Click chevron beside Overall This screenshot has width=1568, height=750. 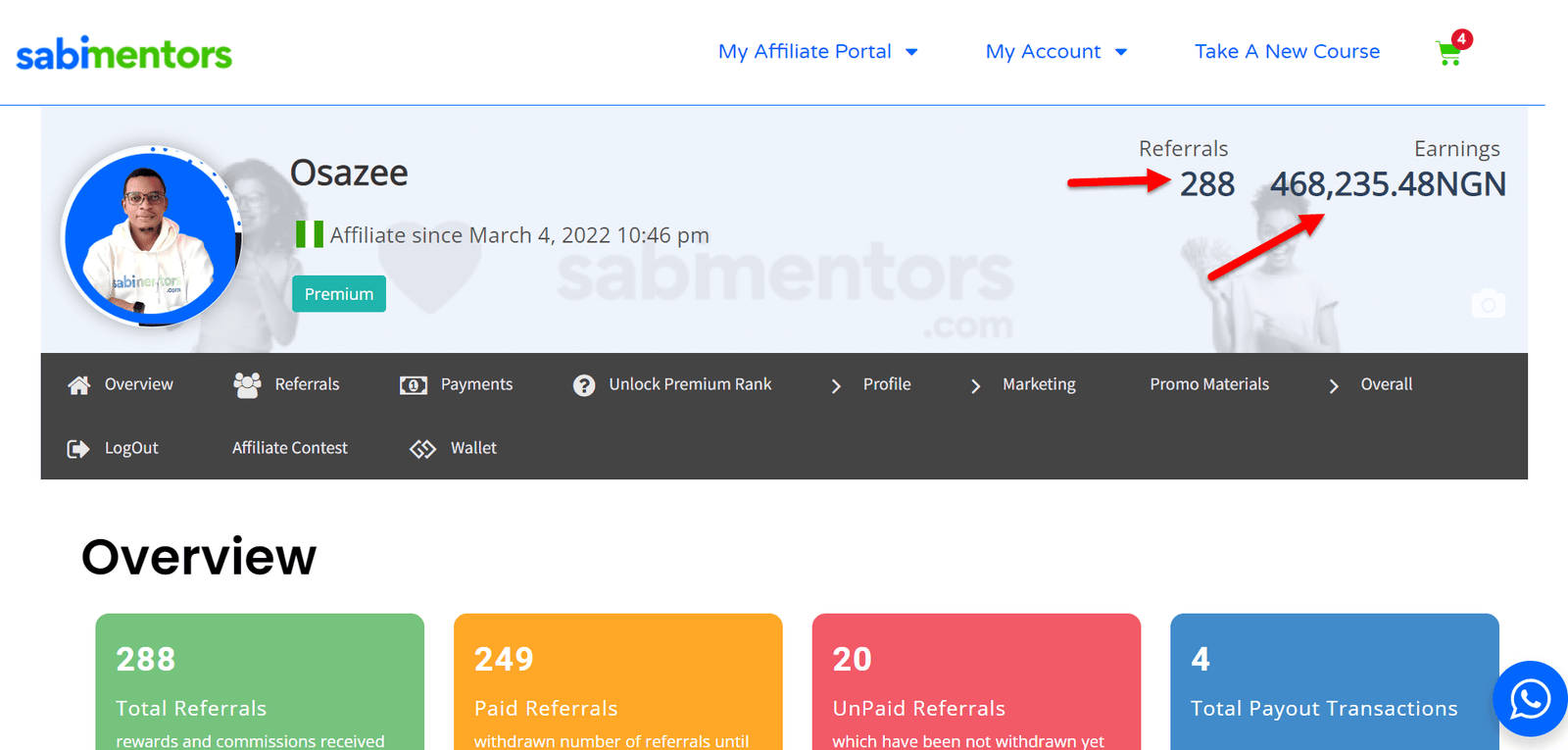[1334, 386]
